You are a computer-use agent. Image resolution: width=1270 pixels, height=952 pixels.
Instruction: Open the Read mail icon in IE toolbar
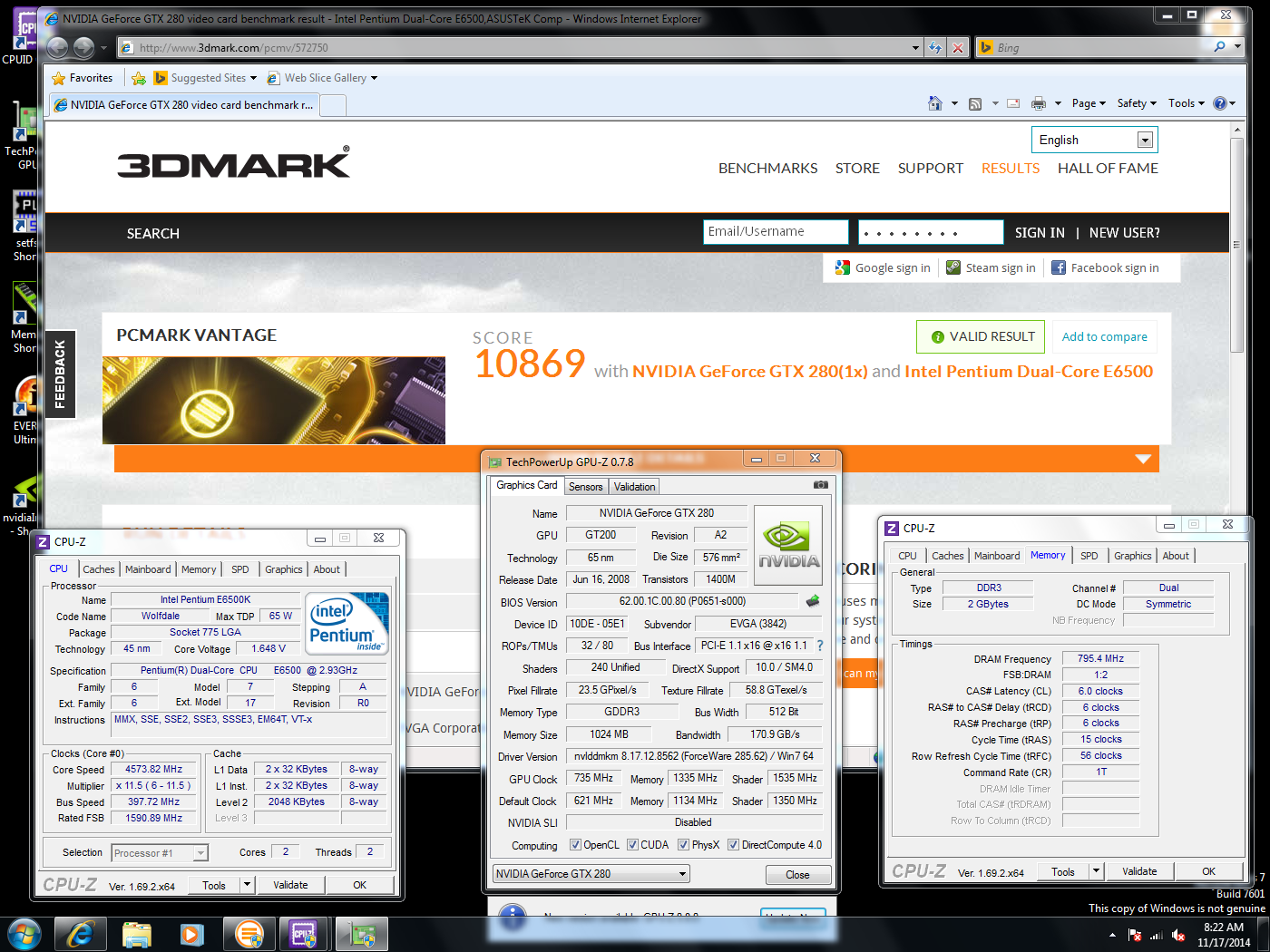click(x=1013, y=103)
